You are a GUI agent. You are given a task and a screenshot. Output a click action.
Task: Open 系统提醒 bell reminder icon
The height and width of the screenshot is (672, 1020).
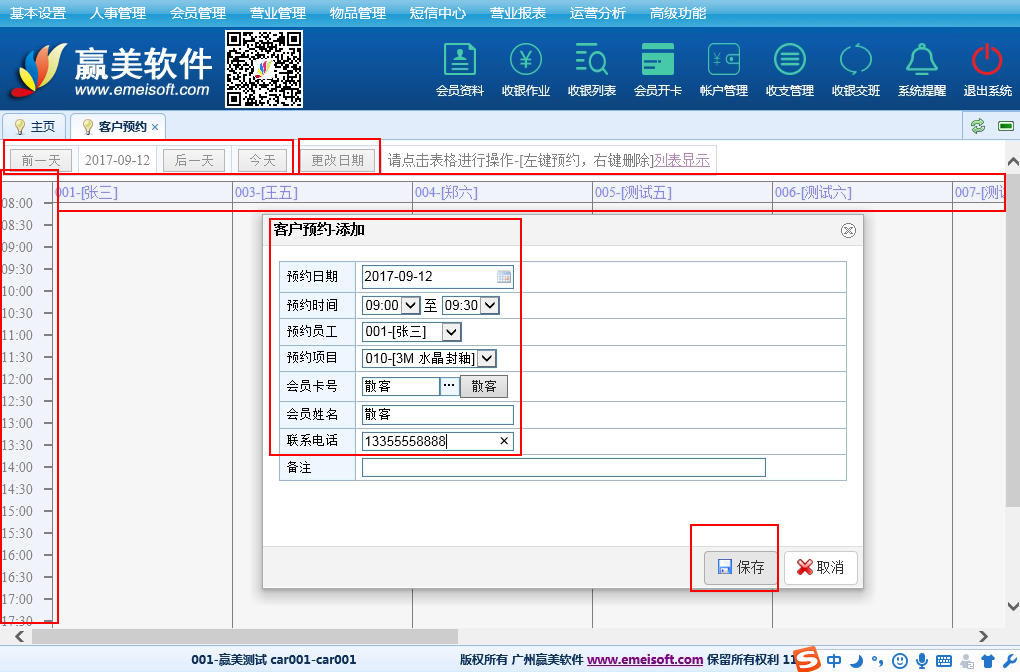click(x=921, y=61)
